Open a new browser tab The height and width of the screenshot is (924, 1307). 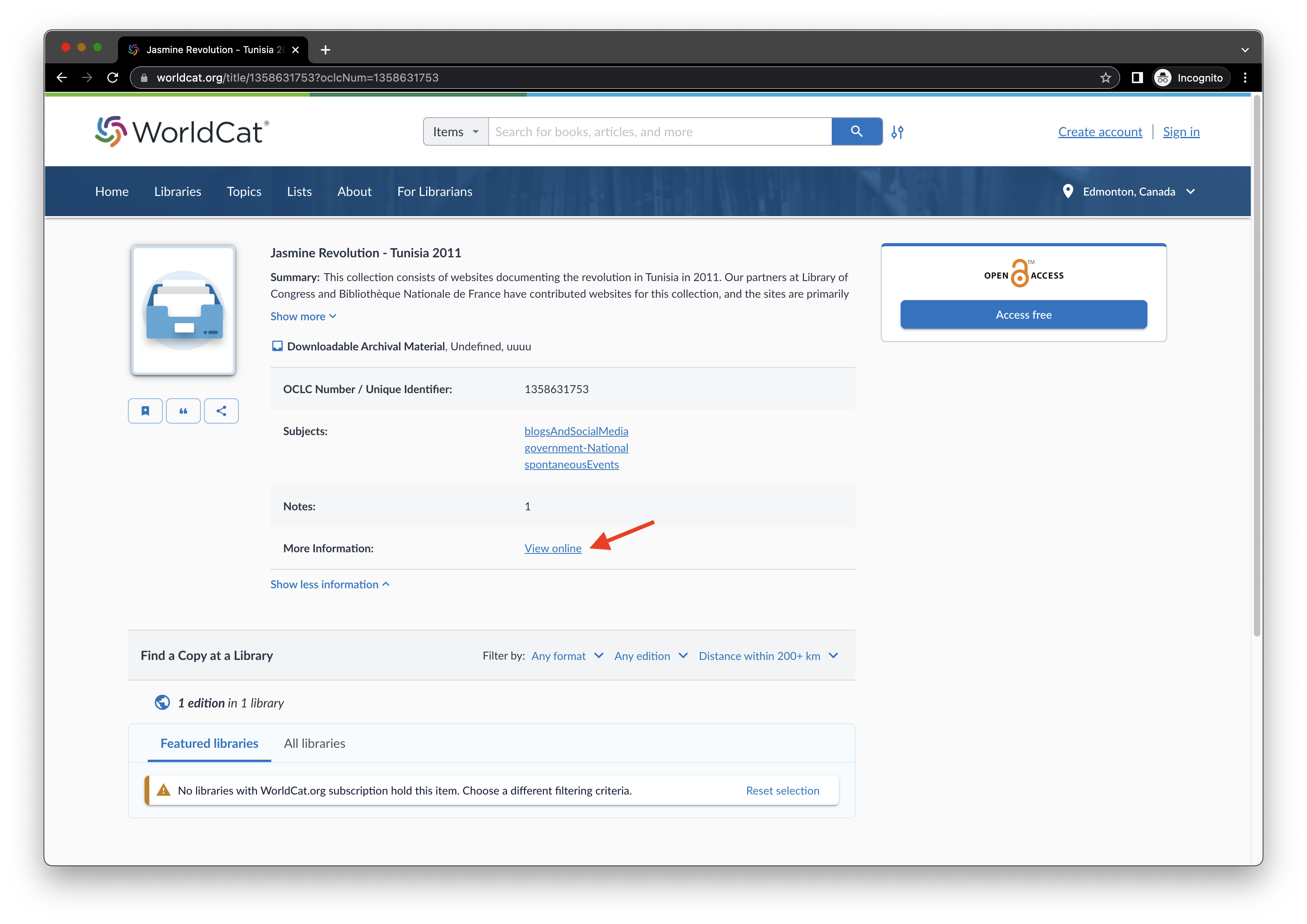tap(326, 50)
